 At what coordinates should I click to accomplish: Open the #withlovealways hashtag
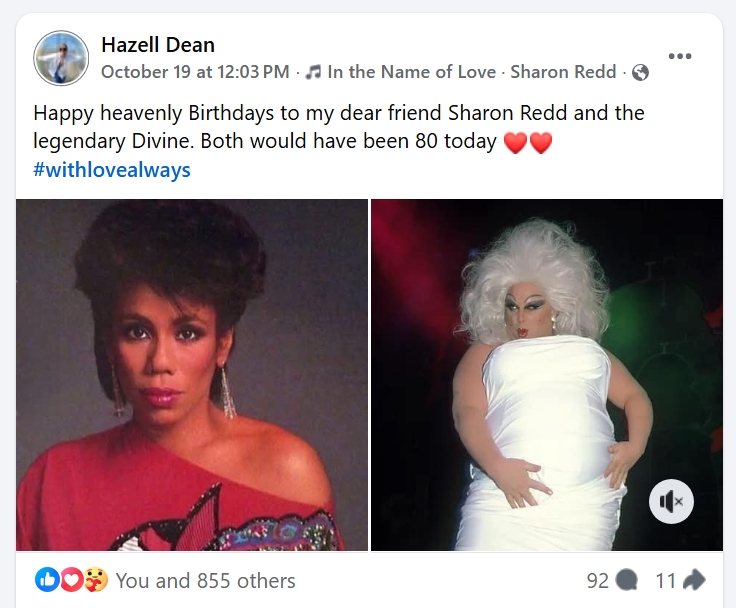click(112, 170)
